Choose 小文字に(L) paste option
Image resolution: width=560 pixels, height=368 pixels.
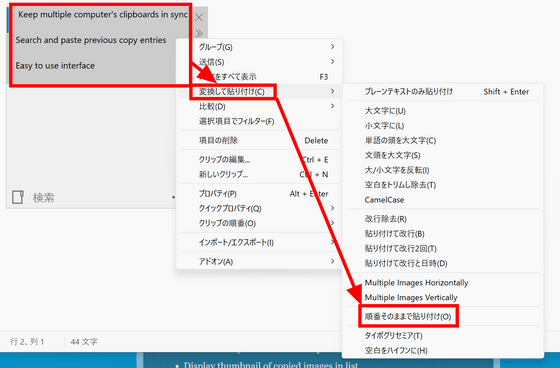click(x=443, y=126)
